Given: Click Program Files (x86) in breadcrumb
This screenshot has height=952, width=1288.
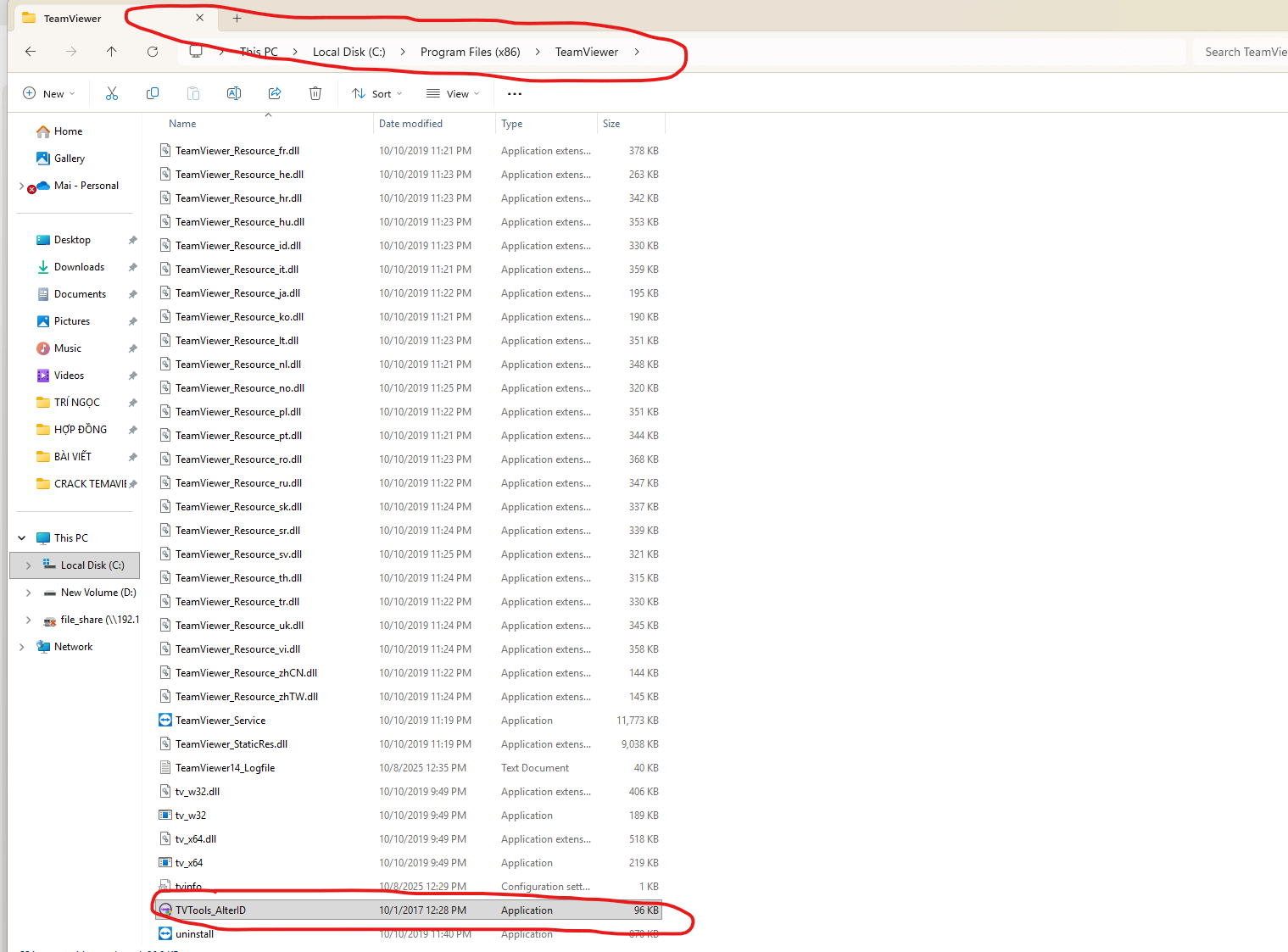Looking at the screenshot, I should [x=470, y=52].
